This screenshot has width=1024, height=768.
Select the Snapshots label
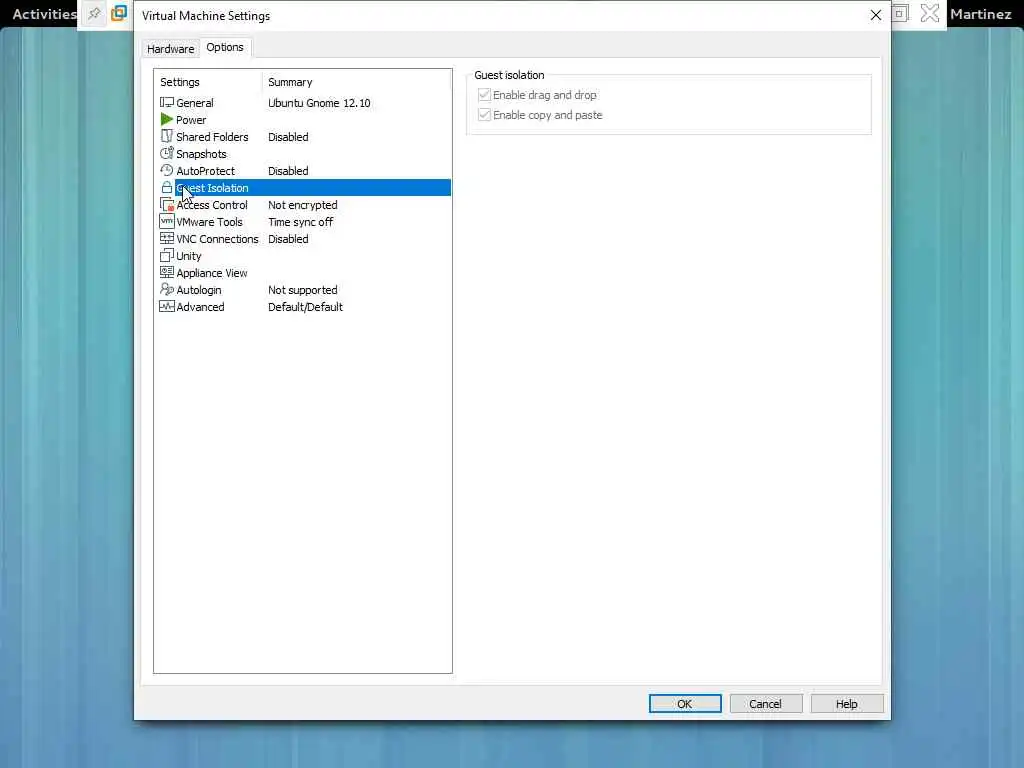(201, 153)
